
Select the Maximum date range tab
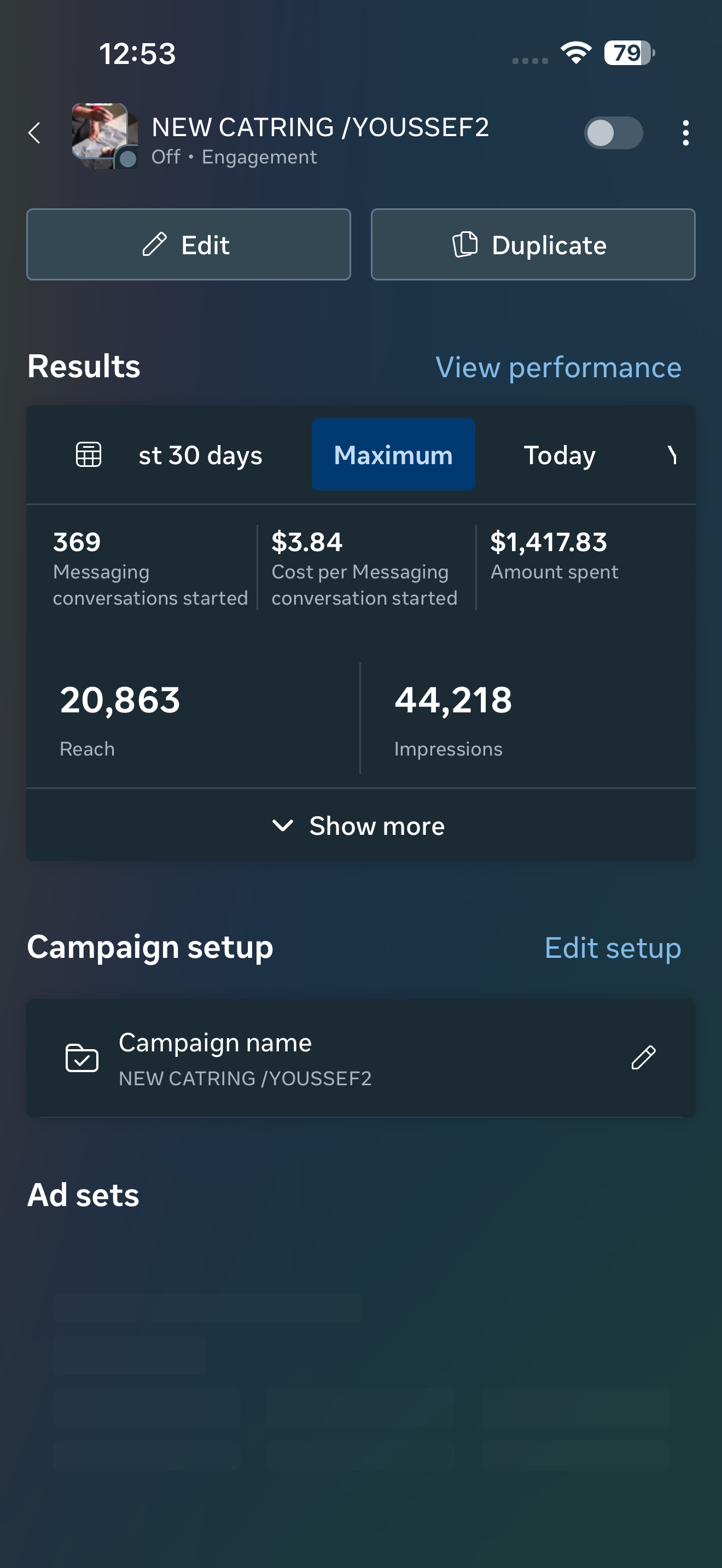(393, 455)
